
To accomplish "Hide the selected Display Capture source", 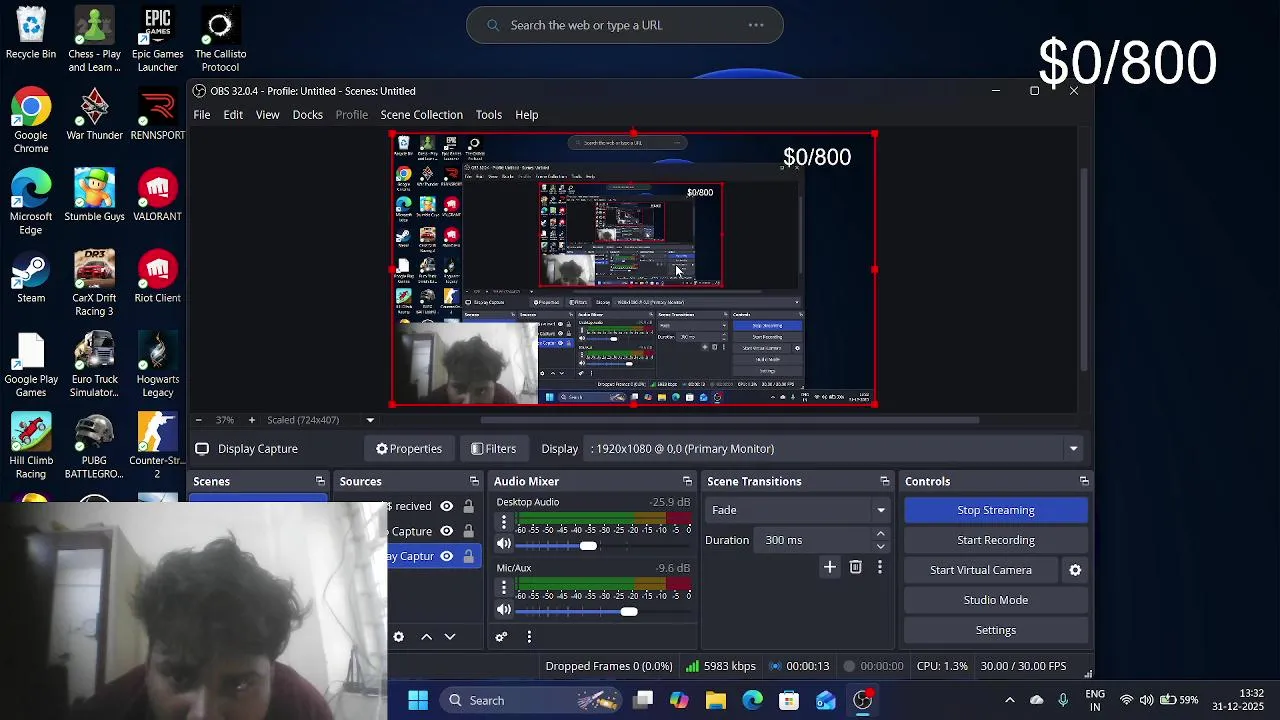I will (447, 556).
